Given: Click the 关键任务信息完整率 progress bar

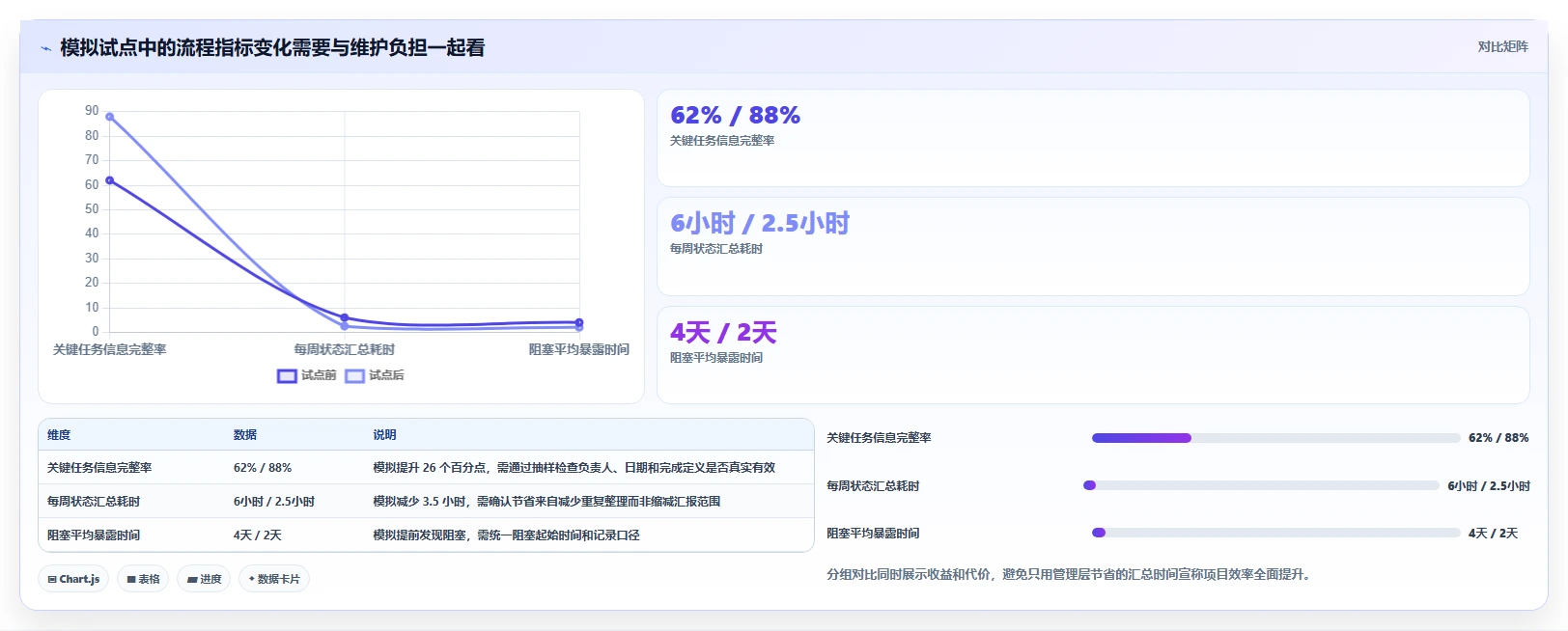Looking at the screenshot, I should [x=1275, y=438].
